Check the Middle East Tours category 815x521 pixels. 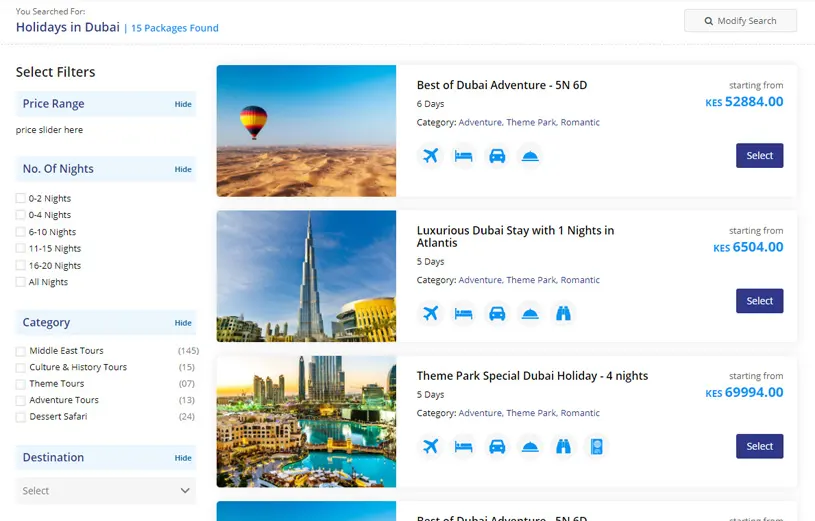click(x=21, y=351)
